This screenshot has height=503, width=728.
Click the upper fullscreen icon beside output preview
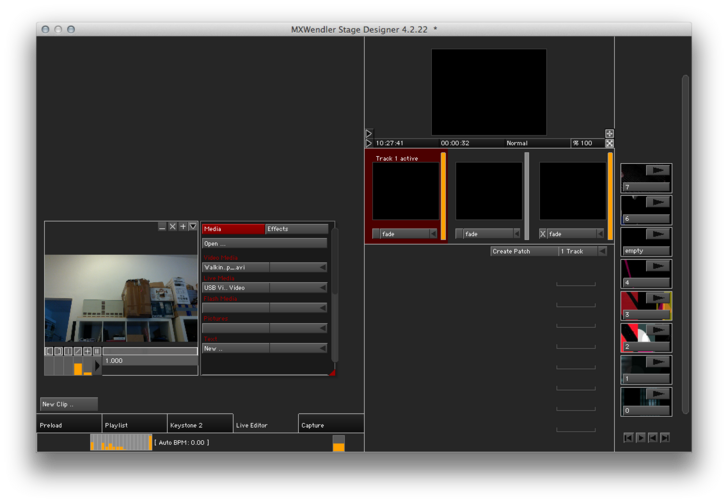pos(609,134)
